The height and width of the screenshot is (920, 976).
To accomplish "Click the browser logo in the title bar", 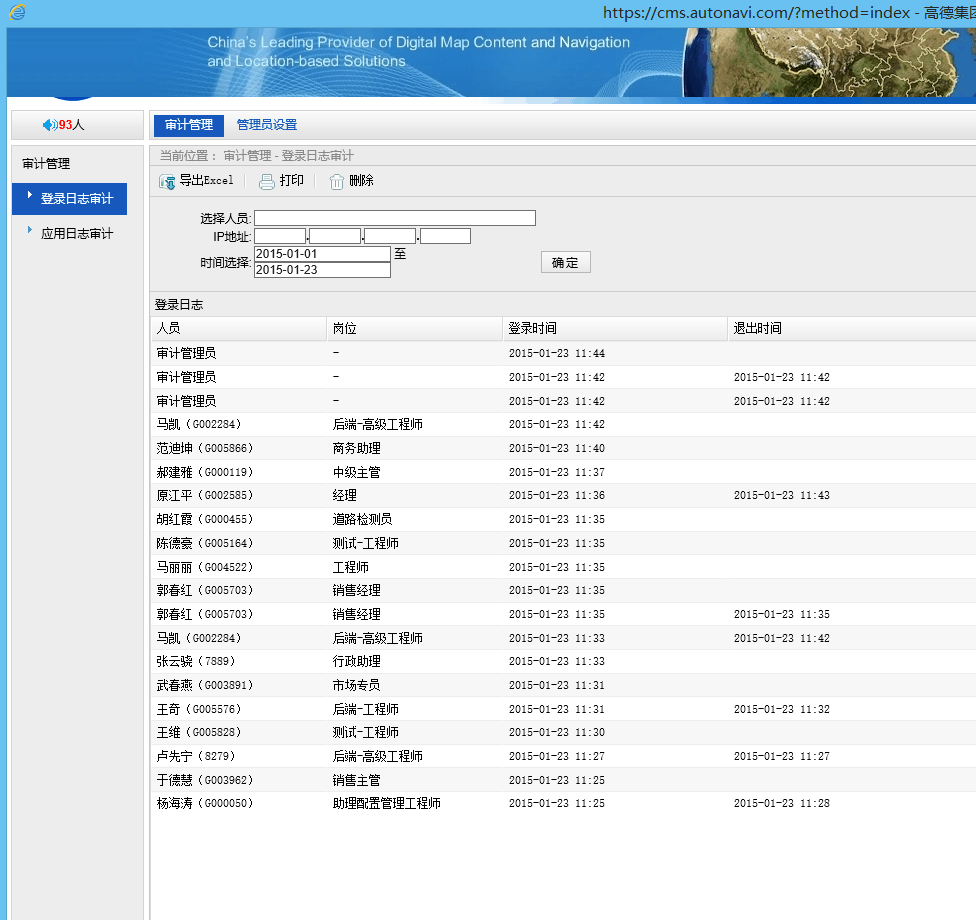I will click(17, 12).
